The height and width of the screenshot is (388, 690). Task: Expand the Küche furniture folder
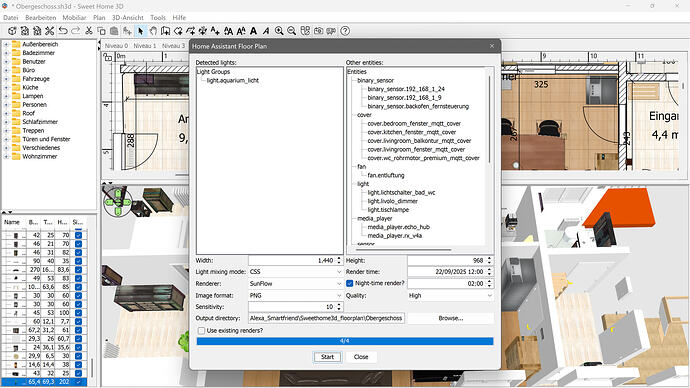(6, 88)
